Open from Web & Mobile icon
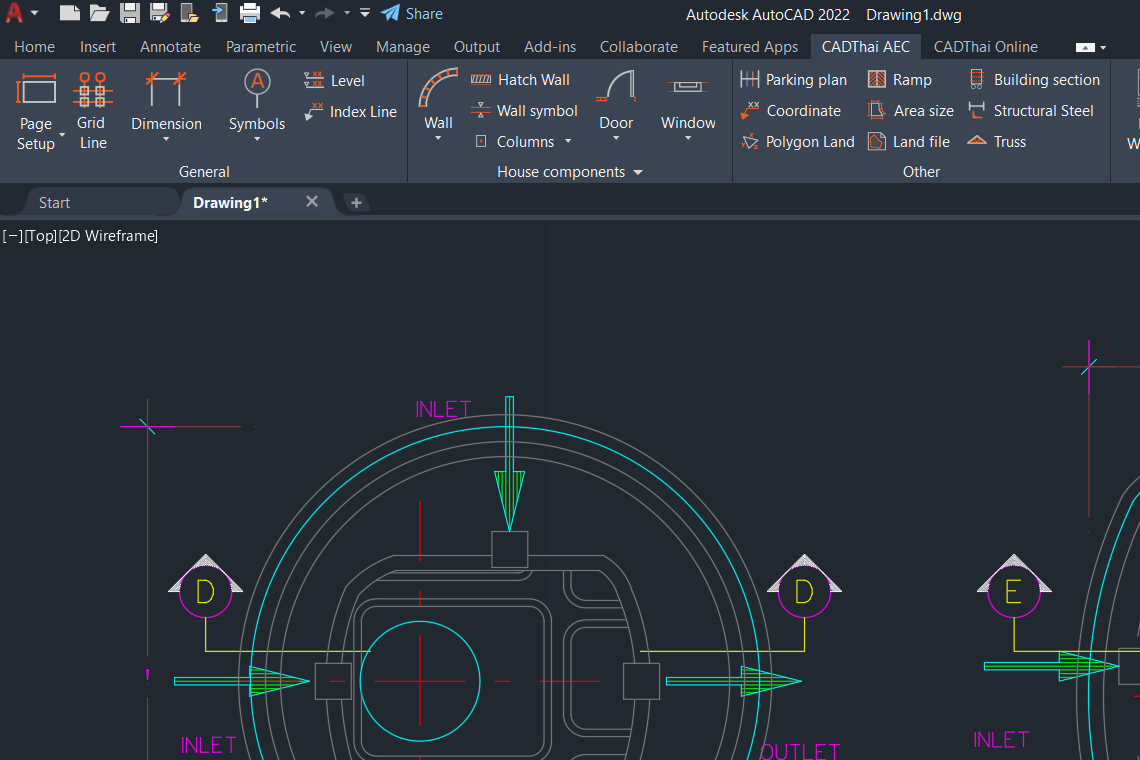Screen dimensions: 1140x760 [x=189, y=13]
